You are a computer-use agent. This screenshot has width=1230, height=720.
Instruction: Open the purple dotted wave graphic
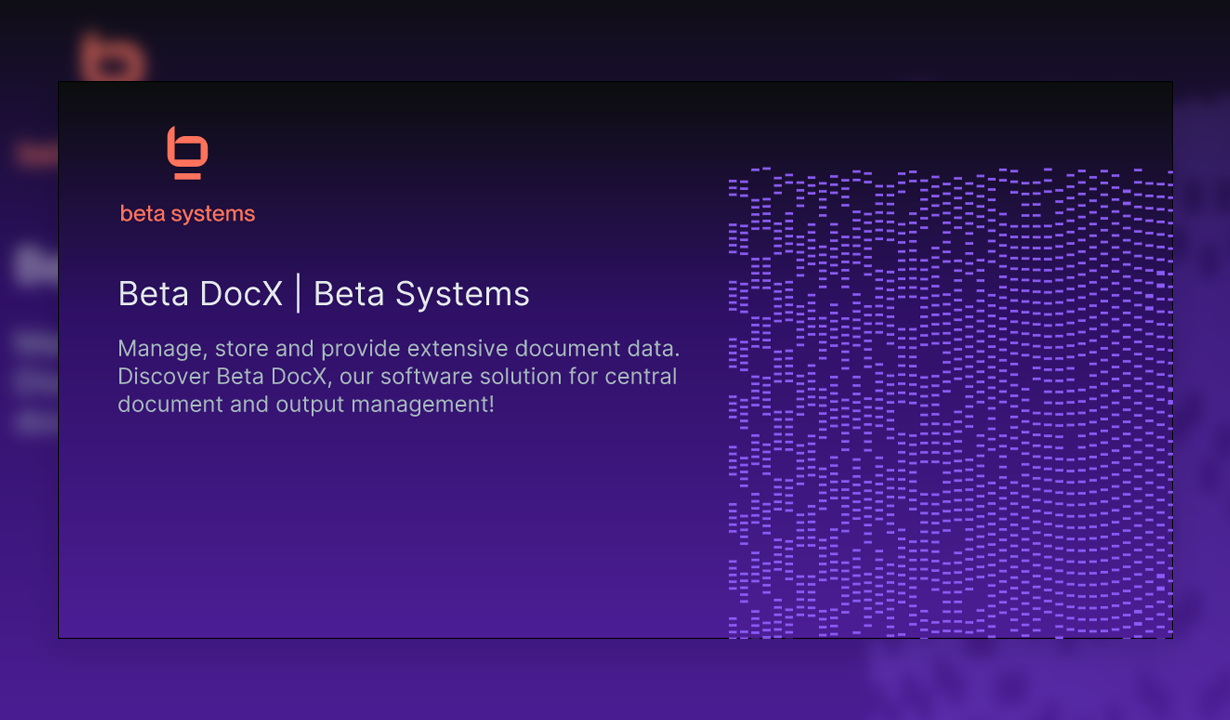950,400
